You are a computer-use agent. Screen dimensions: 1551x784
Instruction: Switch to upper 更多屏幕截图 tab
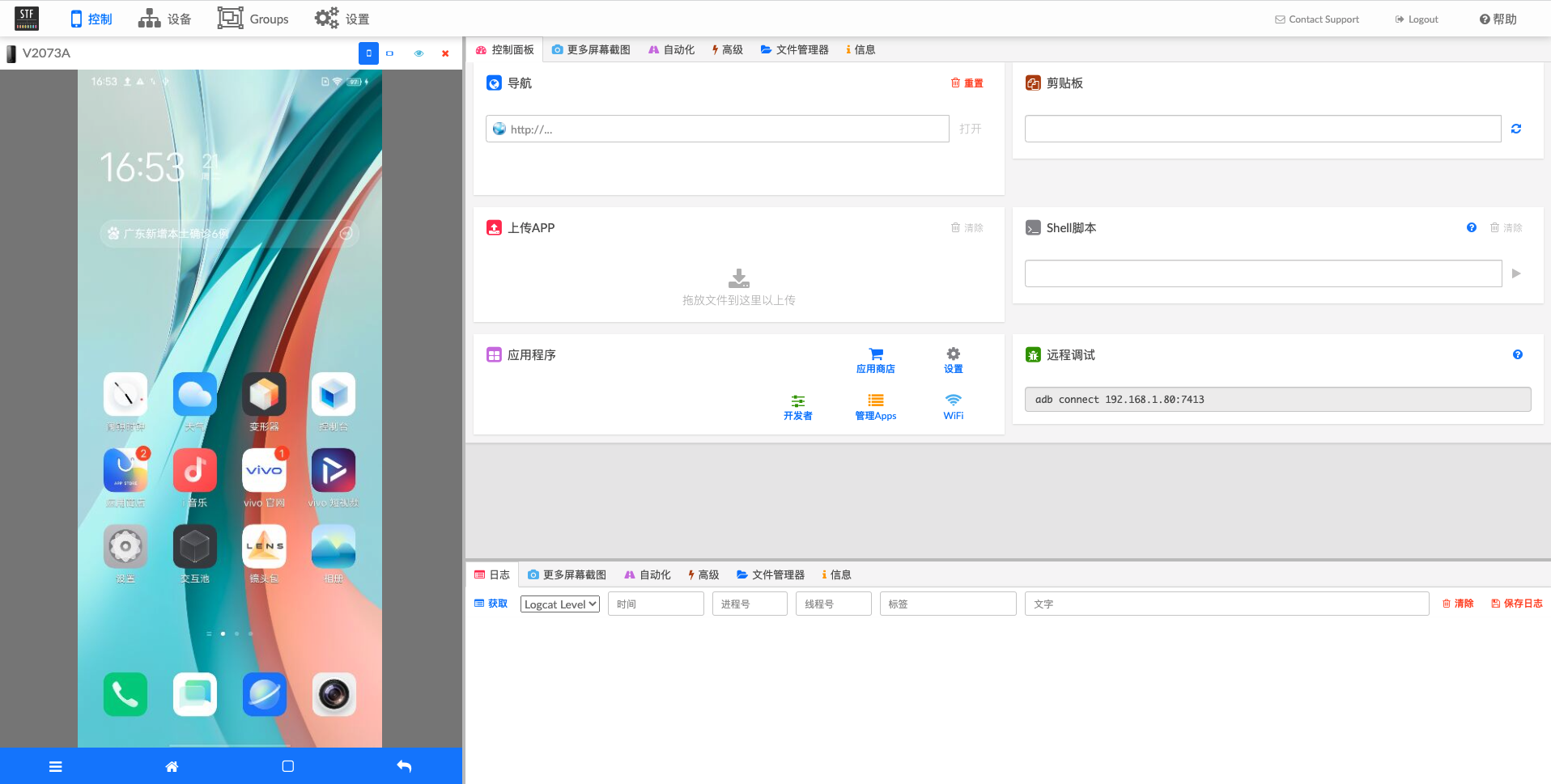[591, 50]
